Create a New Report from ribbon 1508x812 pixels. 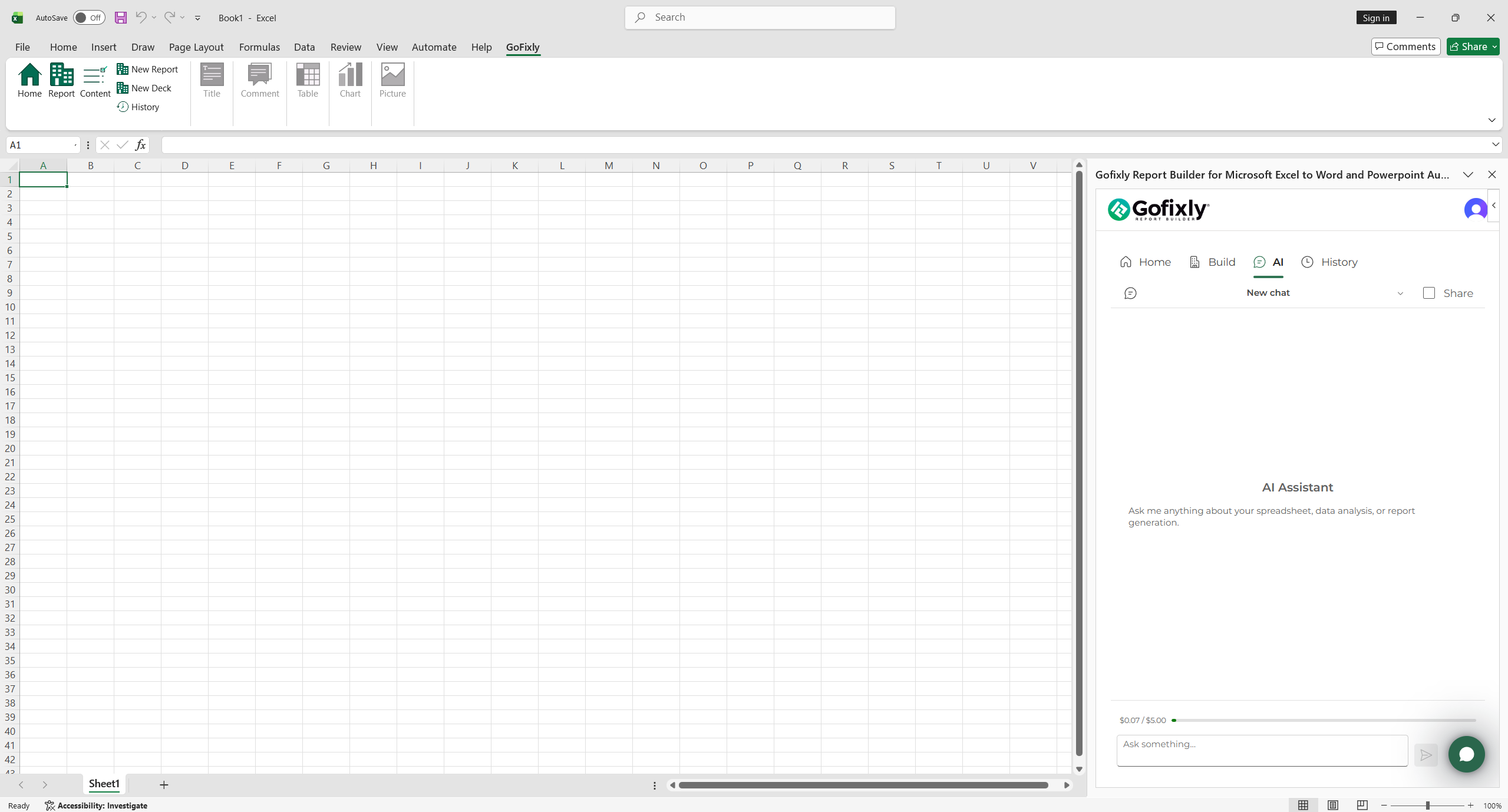(147, 69)
